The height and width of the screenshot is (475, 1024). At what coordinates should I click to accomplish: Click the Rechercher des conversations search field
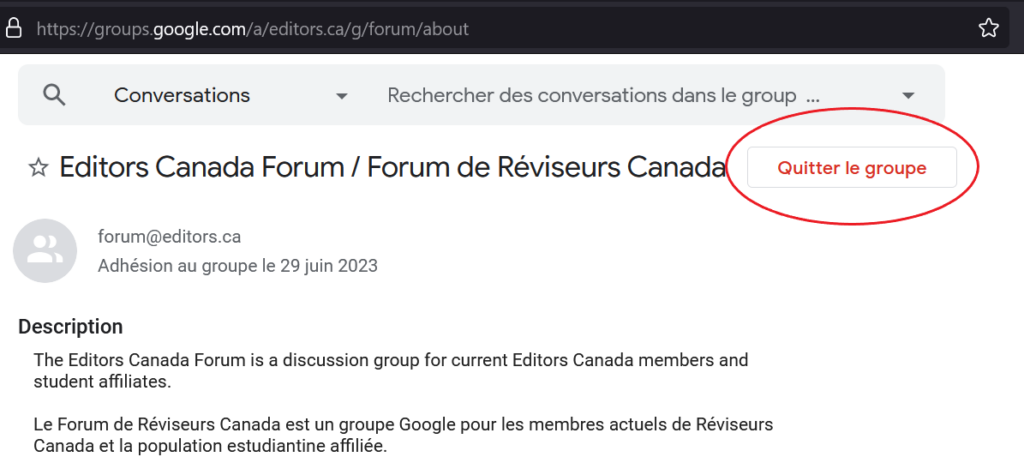coord(603,95)
